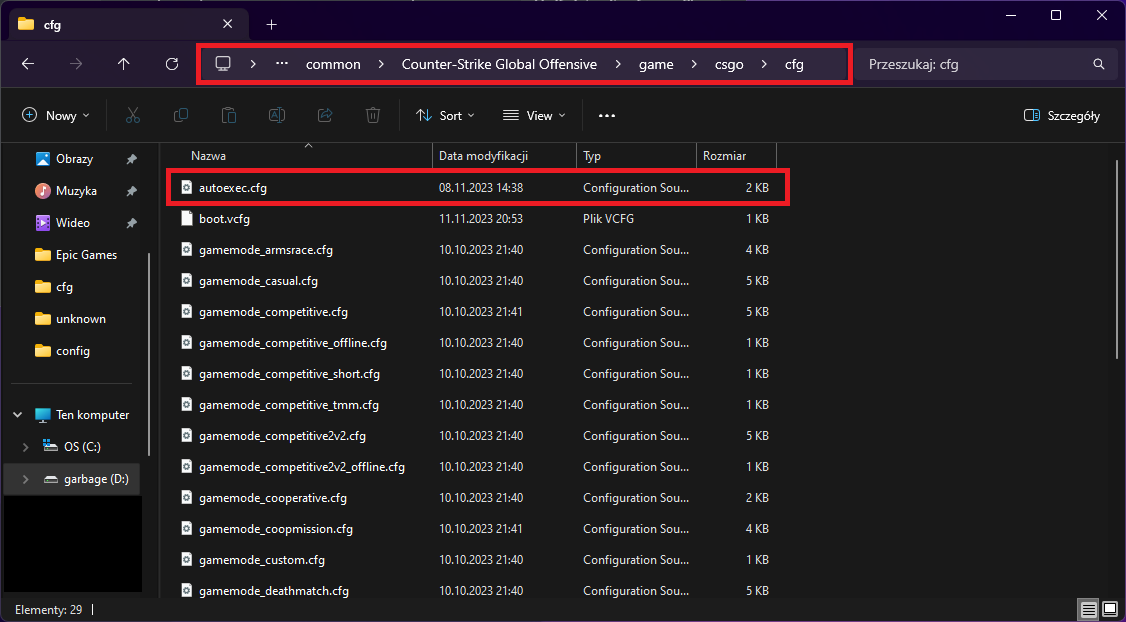Delete the item with trash icon
The image size is (1126, 622).
373,115
